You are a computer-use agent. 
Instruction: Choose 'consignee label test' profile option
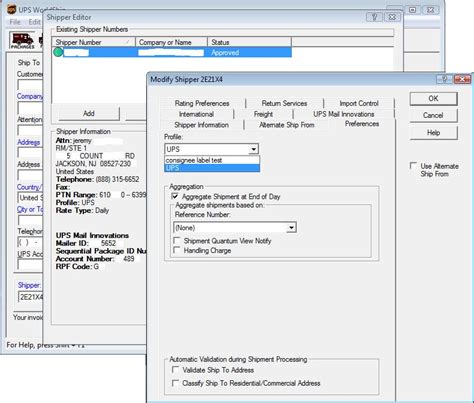[x=212, y=160]
